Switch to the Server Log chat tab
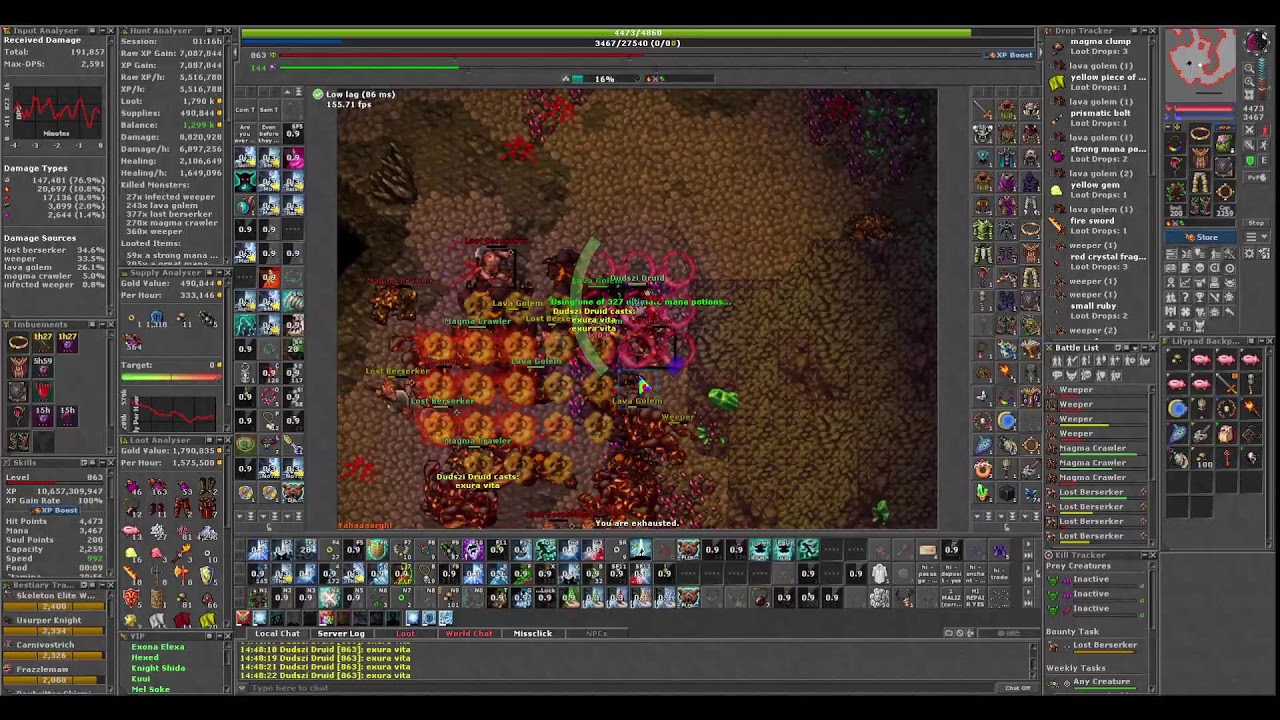 point(341,633)
